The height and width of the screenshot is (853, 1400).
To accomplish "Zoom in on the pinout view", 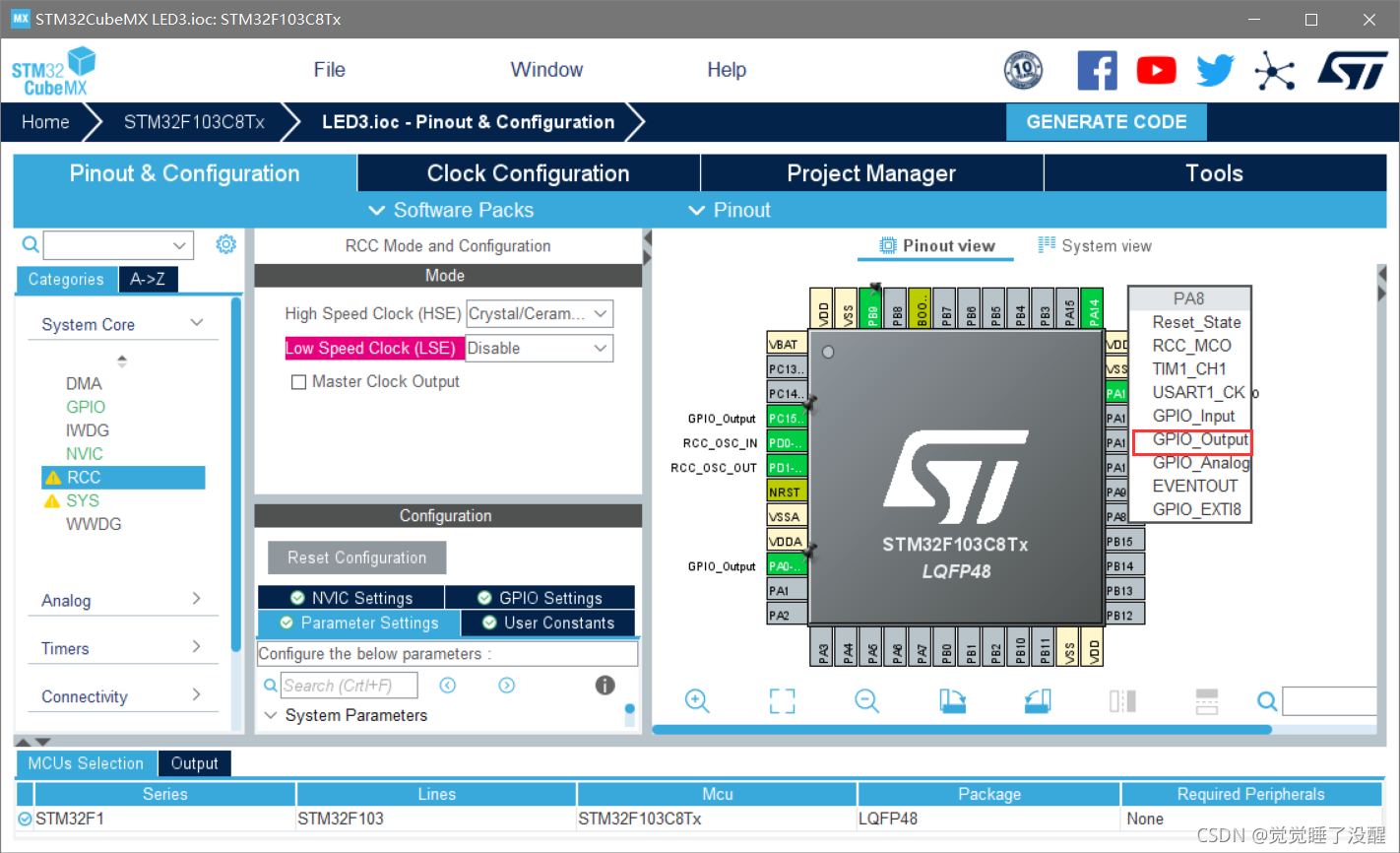I will 697,700.
